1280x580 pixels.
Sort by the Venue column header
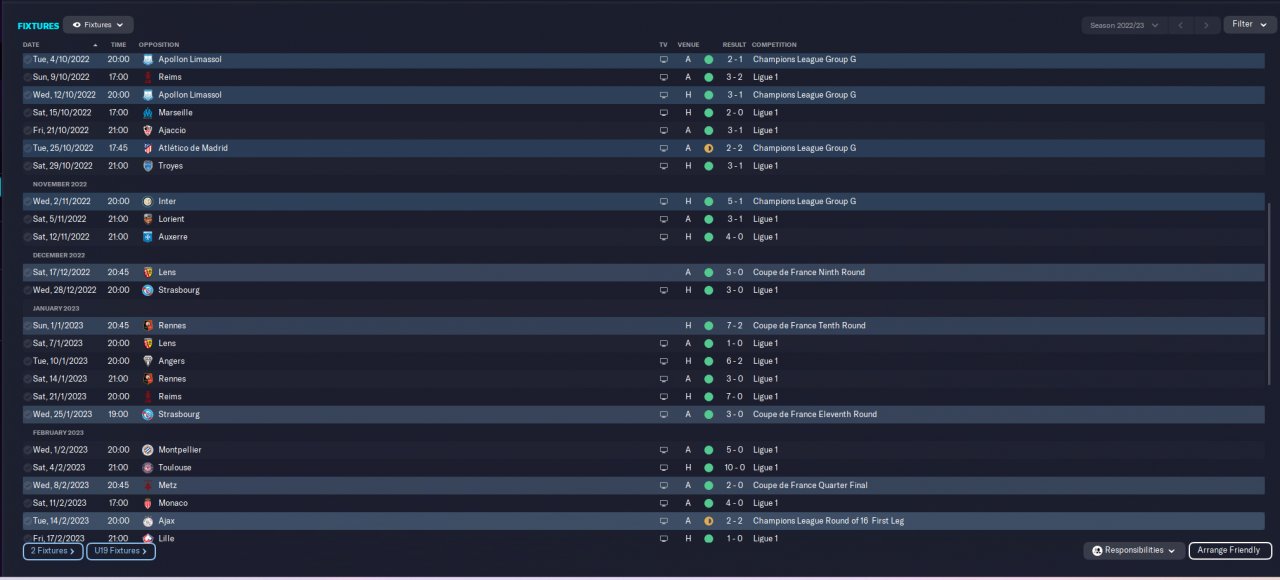coord(688,45)
